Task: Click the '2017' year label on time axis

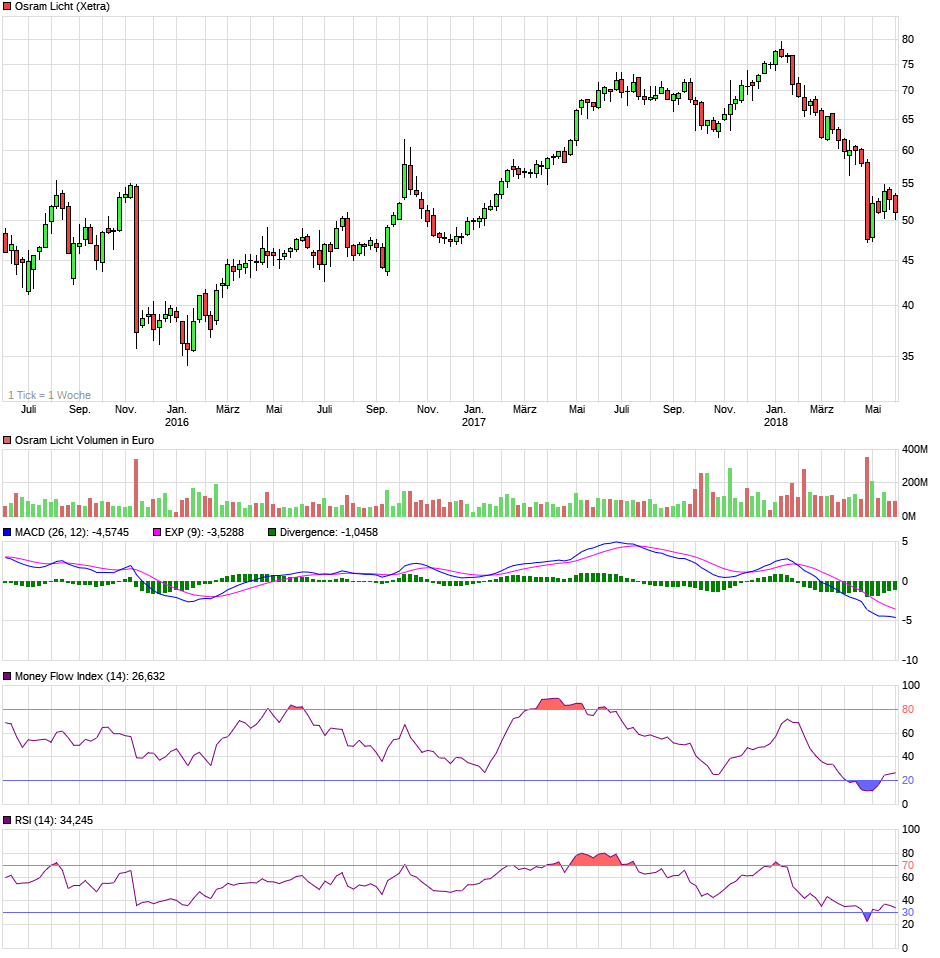Action: click(x=473, y=422)
